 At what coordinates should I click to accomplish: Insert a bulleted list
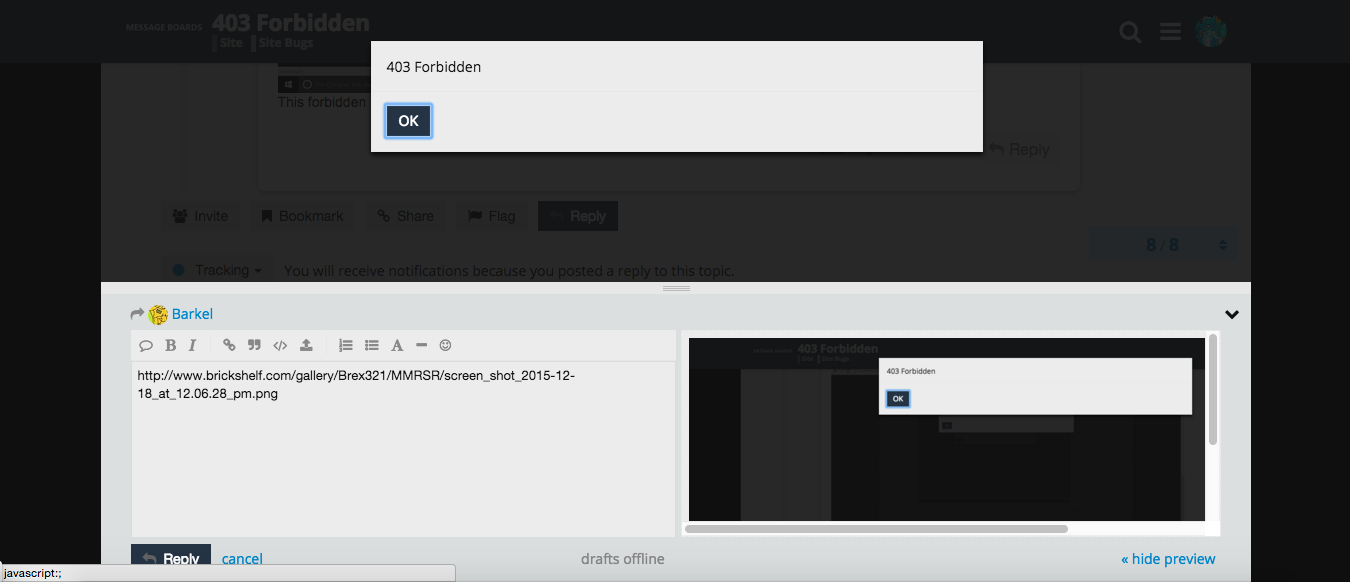[x=371, y=345]
